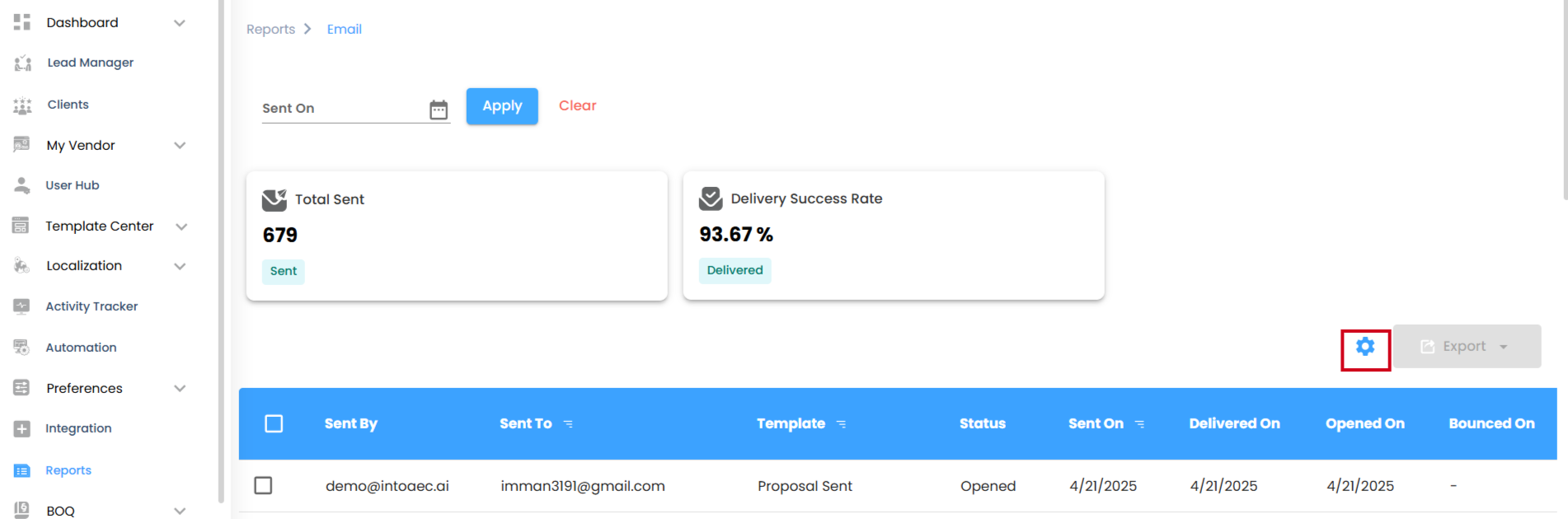Click the Activity Tracker sidebar icon
This screenshot has height=519, width=1568.
click(22, 306)
